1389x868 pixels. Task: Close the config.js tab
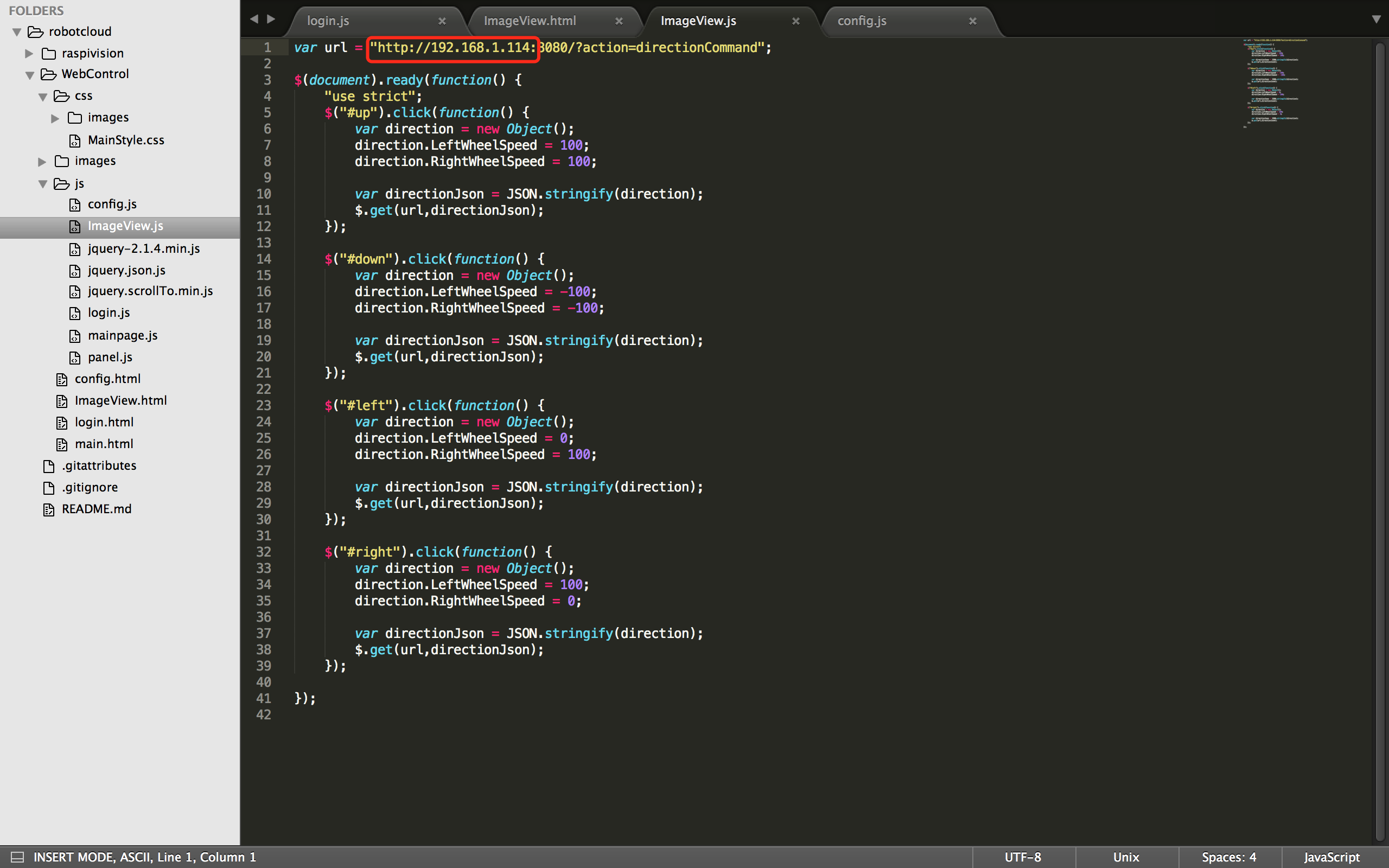pyautogui.click(x=972, y=21)
